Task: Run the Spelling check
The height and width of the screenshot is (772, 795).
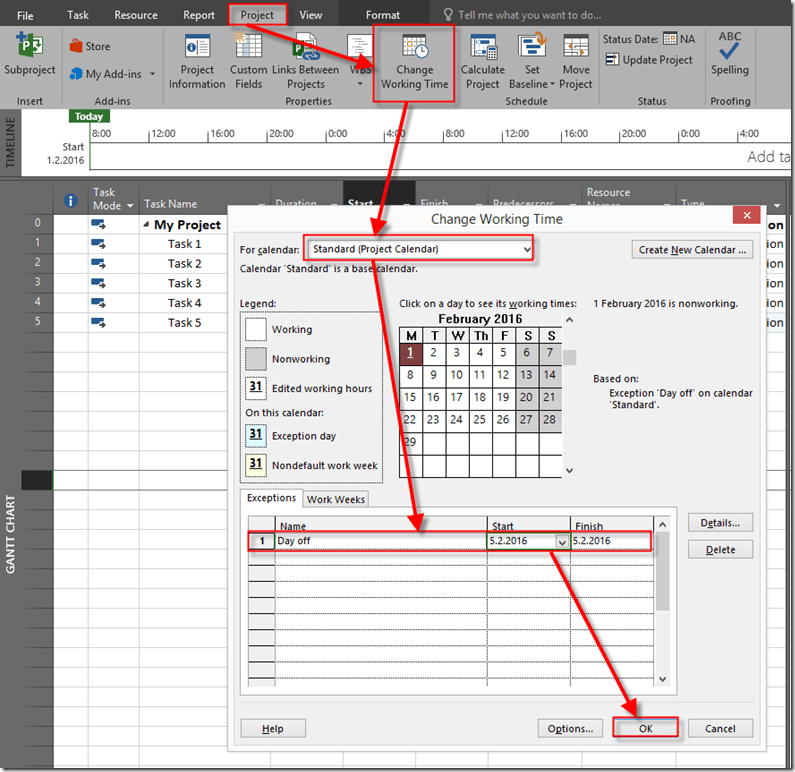Action: 730,55
